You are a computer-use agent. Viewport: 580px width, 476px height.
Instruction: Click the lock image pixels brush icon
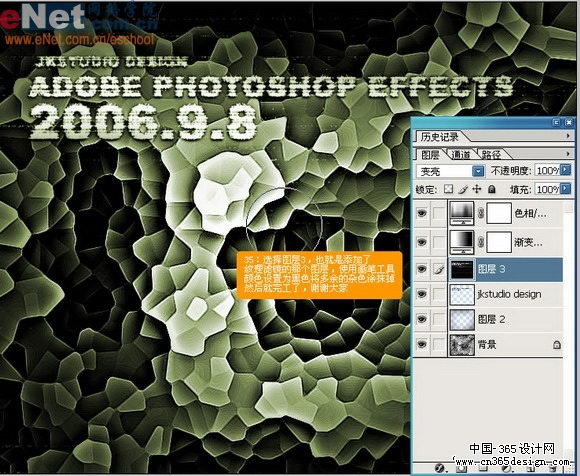tap(463, 189)
